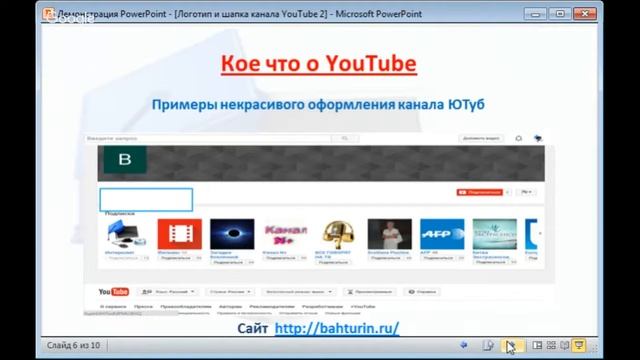Click the previous slide arrow in status bar
Screen dimensions: 640x360
[x=464, y=345]
